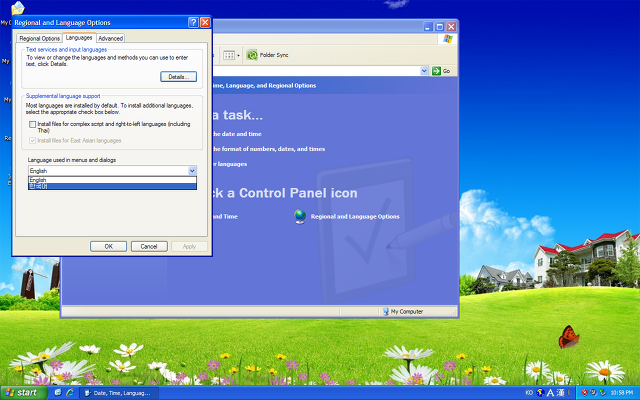Confirm the dialog with OK

[x=108, y=247]
